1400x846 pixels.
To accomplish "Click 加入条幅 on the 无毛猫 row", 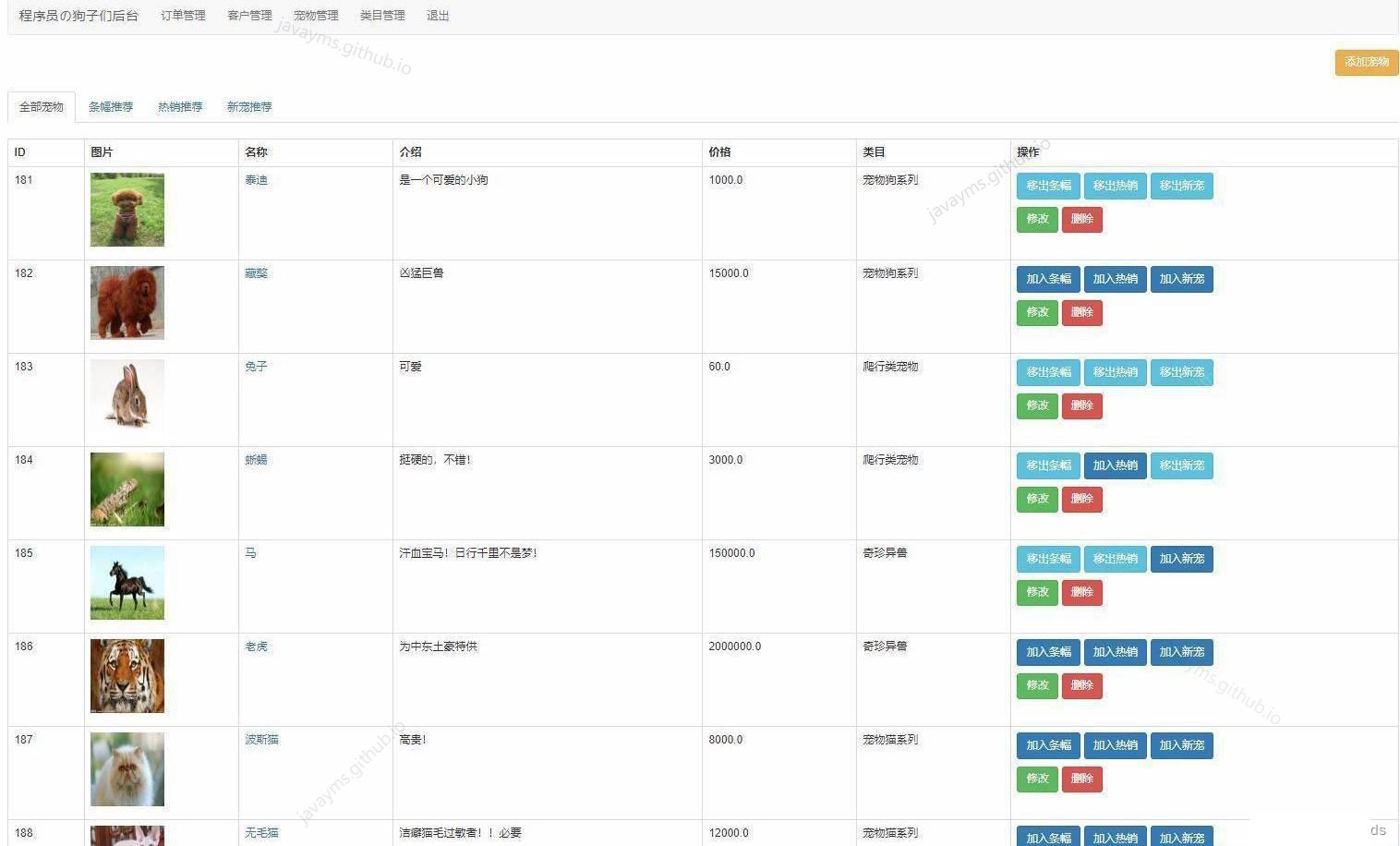I will click(x=1047, y=838).
